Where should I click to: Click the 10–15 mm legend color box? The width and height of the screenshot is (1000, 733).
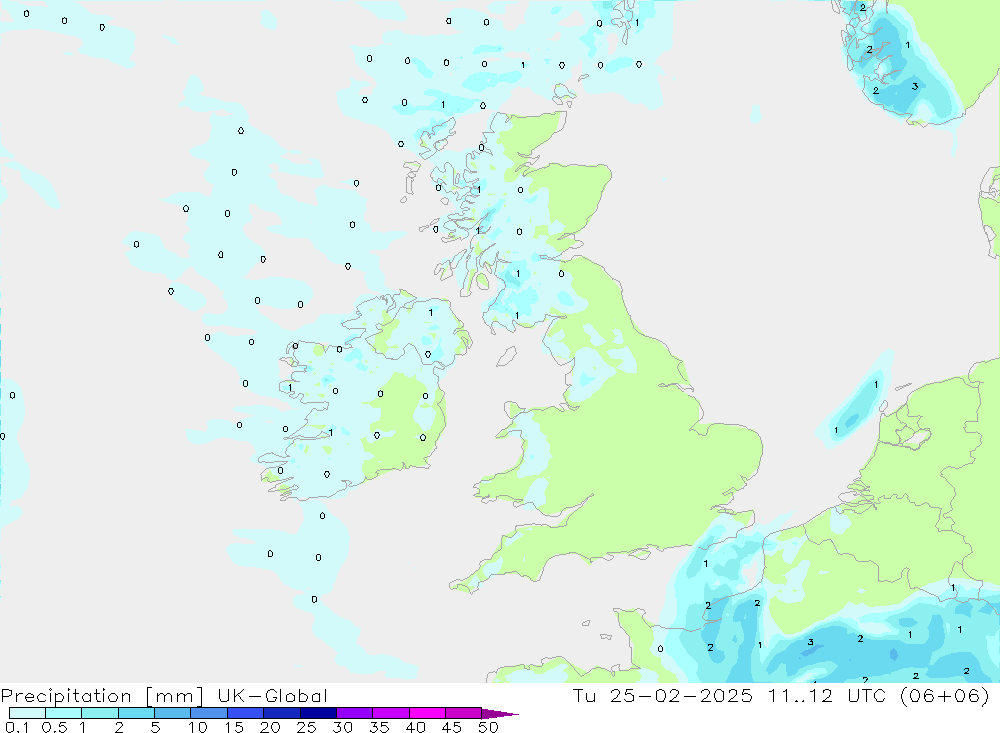(x=209, y=713)
